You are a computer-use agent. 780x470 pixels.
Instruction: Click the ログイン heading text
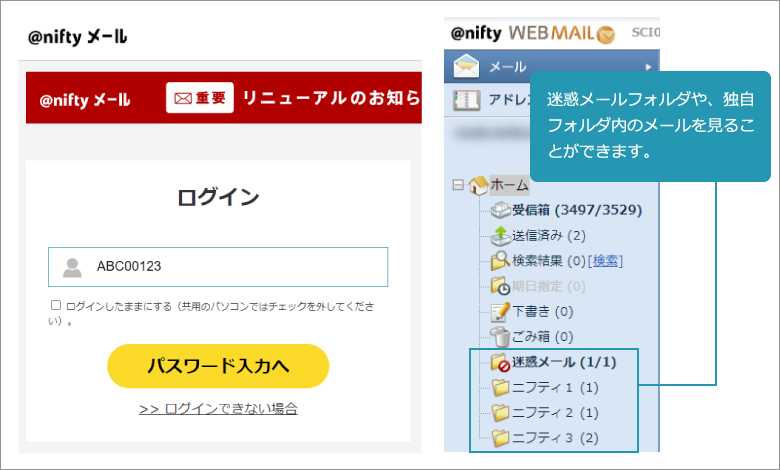(218, 197)
